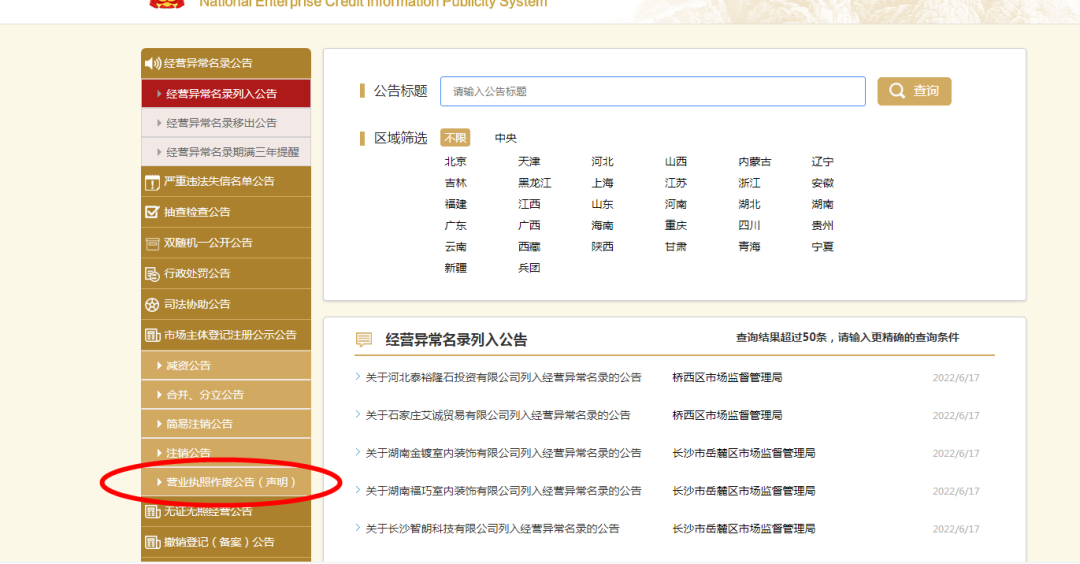1080x564 pixels.
Task: Click the icon beside 市场主体登记注册公示公告
Action: [152, 335]
